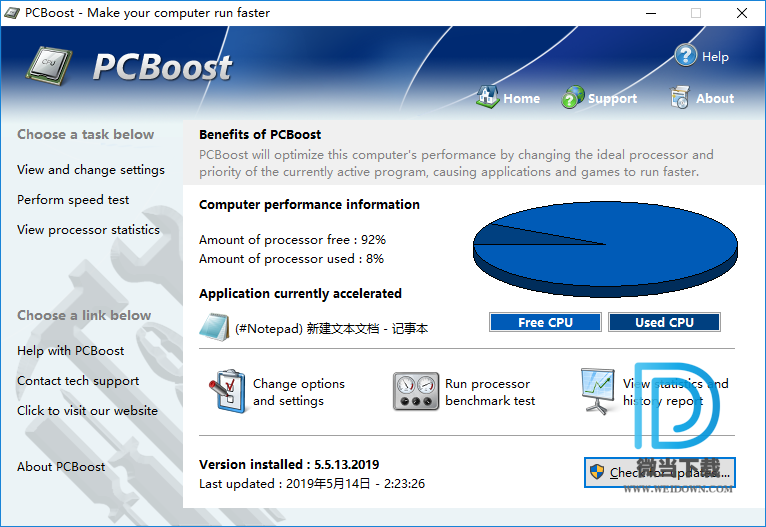Click 'Amount of processor used : 8%'
The image size is (766, 527).
click(x=291, y=259)
